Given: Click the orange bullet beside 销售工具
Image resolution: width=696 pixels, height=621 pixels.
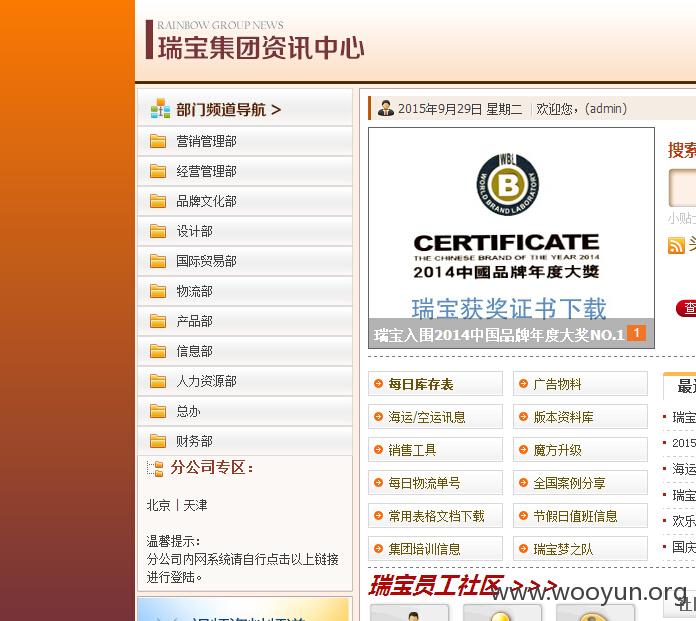Looking at the screenshot, I should pyautogui.click(x=378, y=450).
